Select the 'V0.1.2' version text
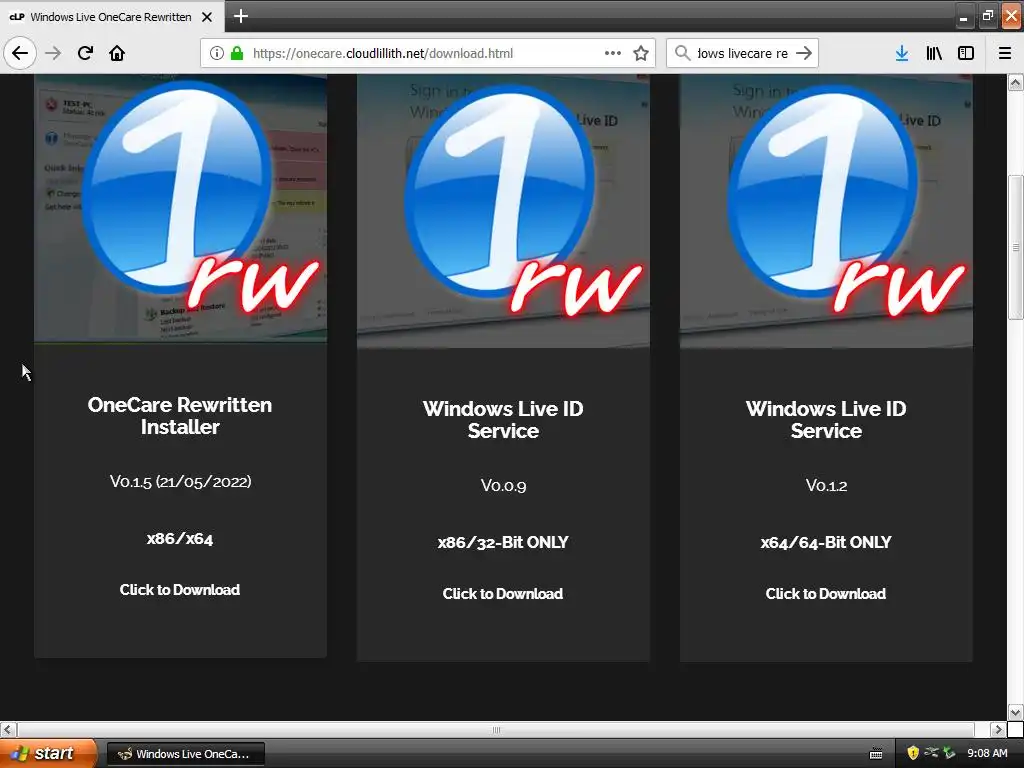Screen dimensions: 1024x768 (x=826, y=485)
